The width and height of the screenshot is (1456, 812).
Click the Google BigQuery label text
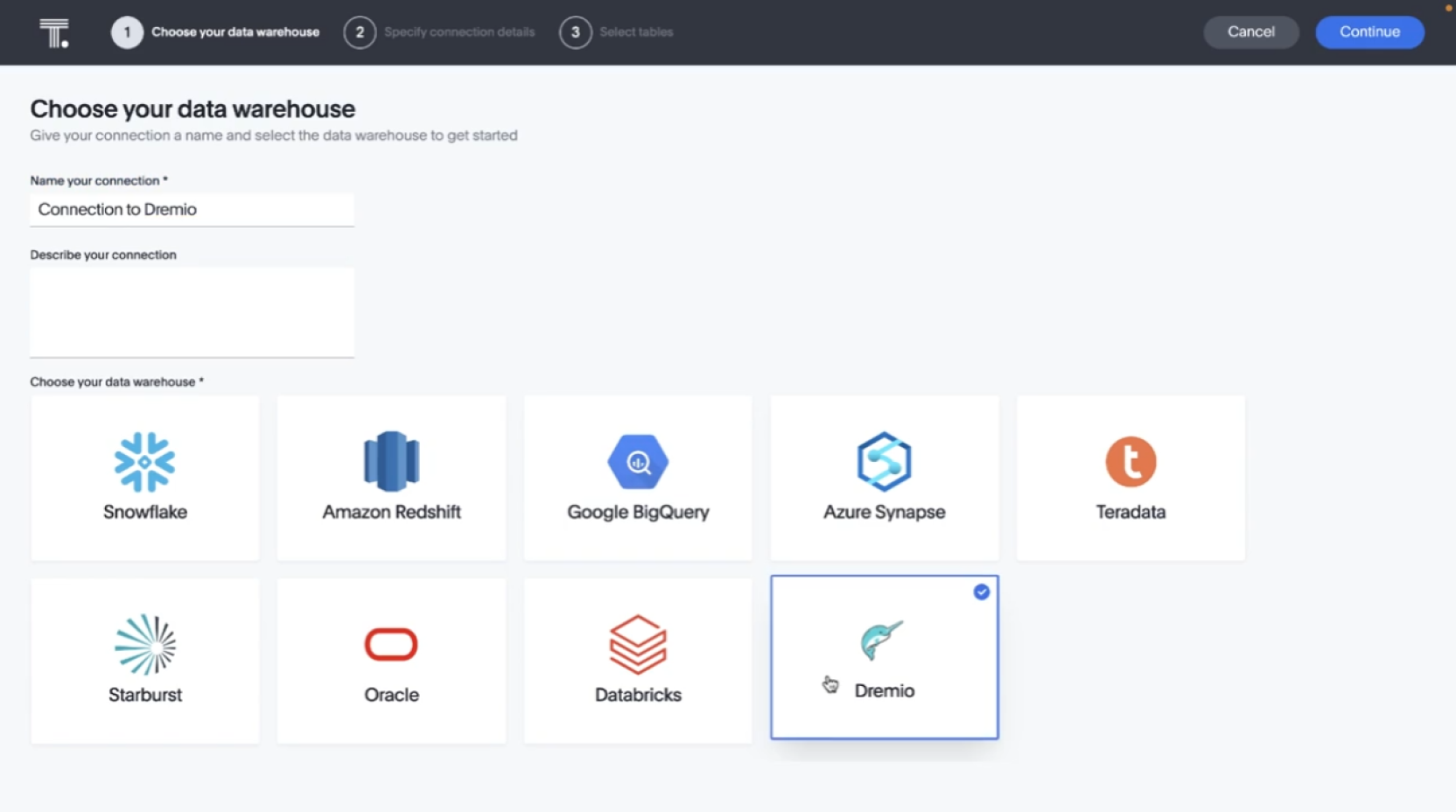coord(638,512)
